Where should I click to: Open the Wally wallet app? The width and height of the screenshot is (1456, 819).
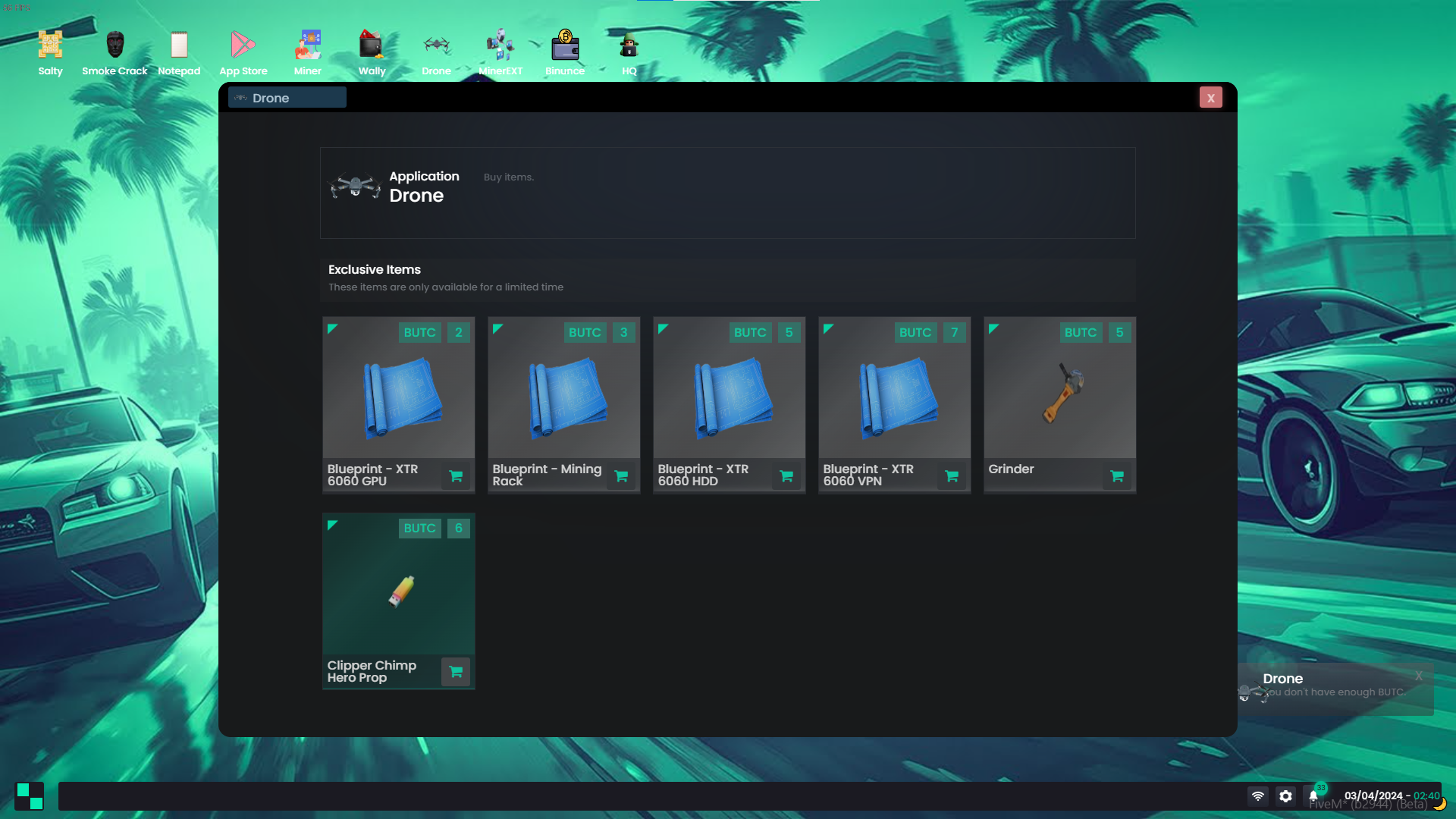372,53
